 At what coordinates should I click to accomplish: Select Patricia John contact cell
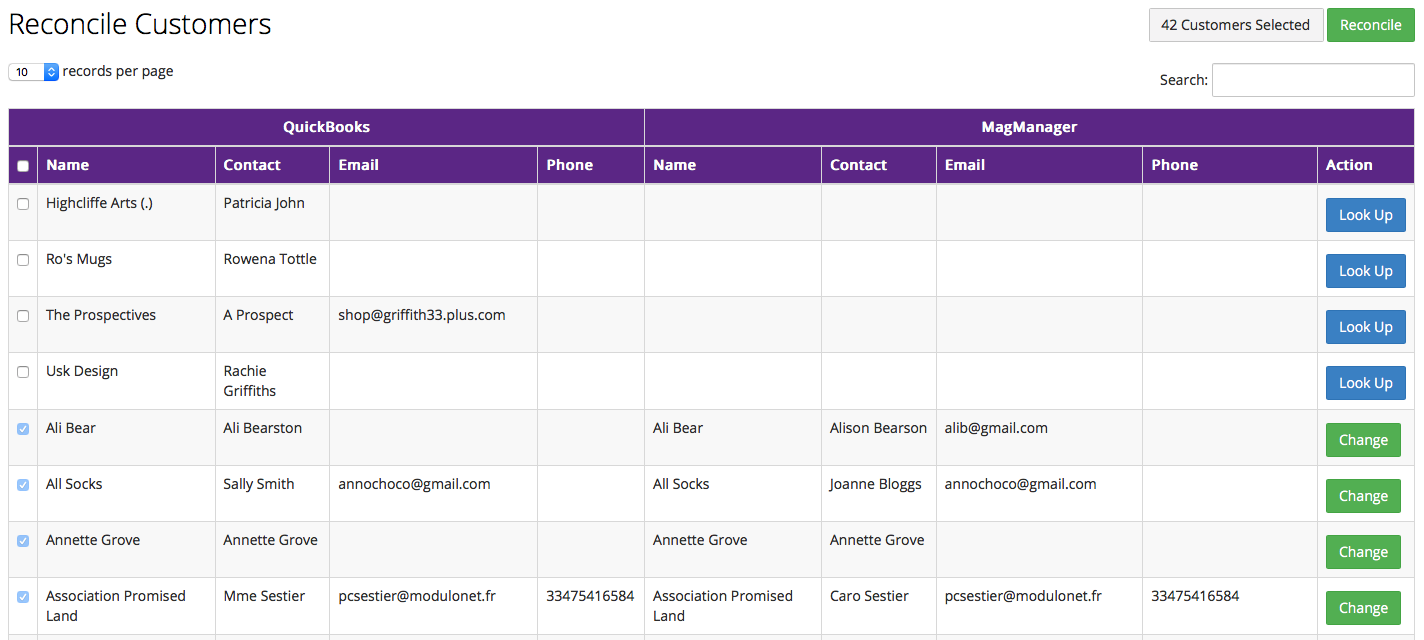[x=272, y=213]
